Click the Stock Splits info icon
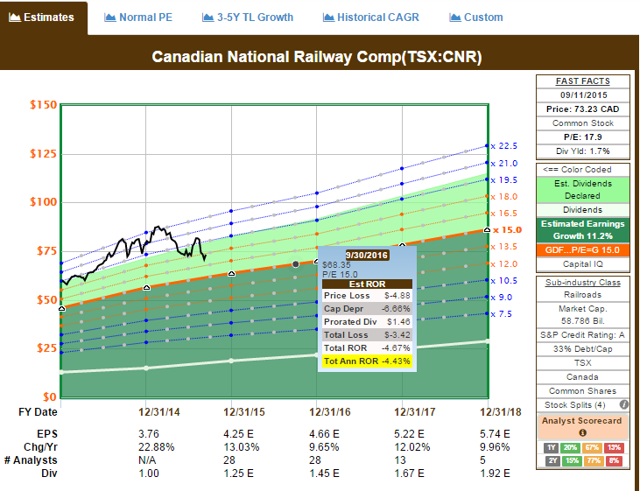The width and height of the screenshot is (640, 491). click(624, 404)
